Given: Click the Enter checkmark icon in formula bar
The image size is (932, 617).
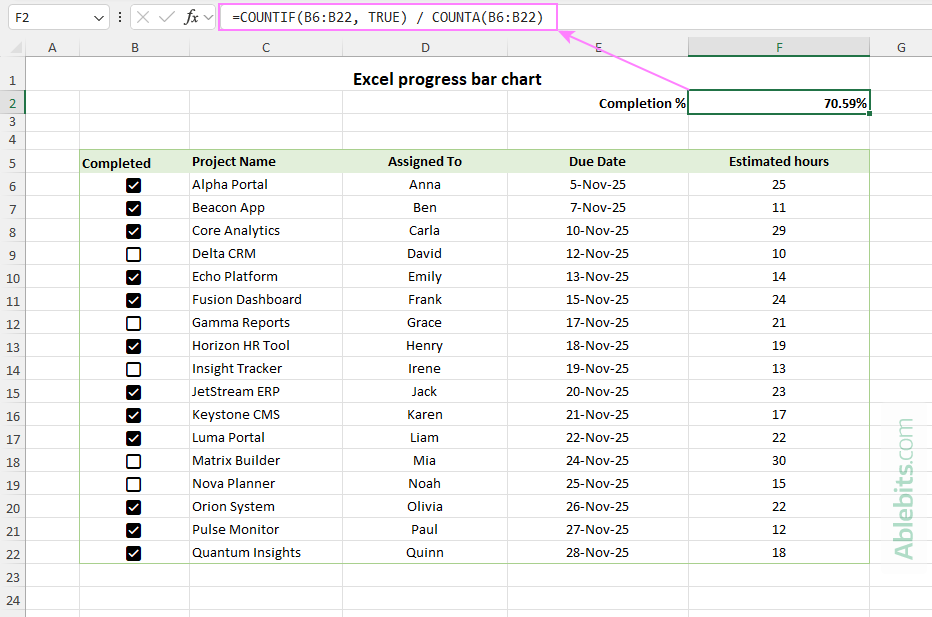Looking at the screenshot, I should 167,17.
